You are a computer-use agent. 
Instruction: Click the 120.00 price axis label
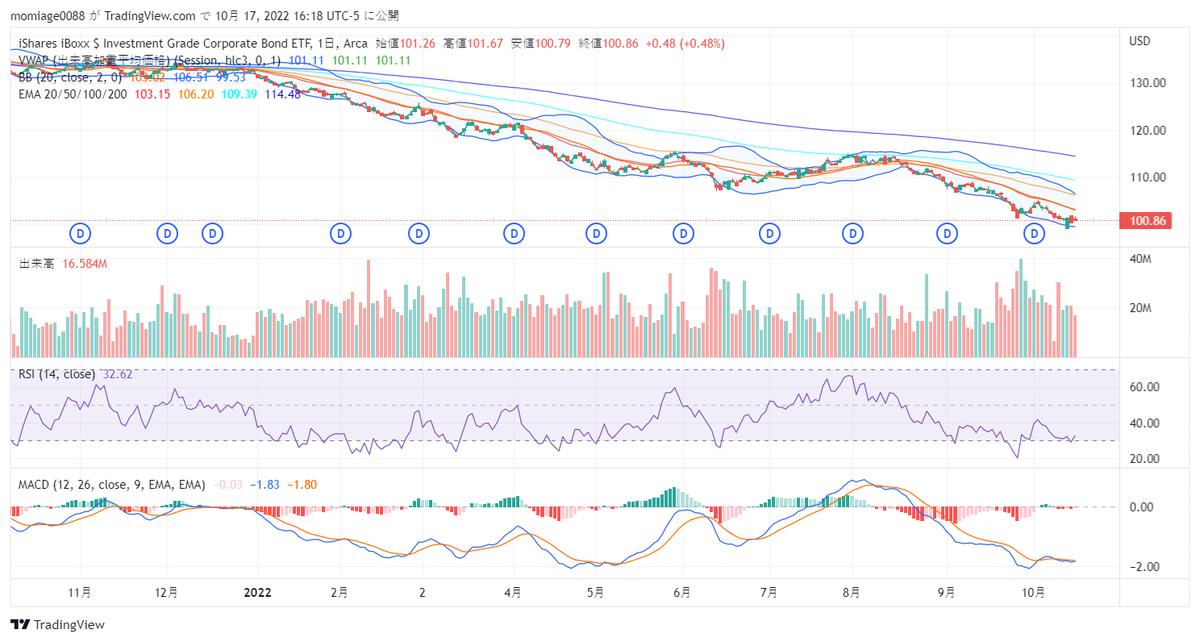click(x=1148, y=130)
